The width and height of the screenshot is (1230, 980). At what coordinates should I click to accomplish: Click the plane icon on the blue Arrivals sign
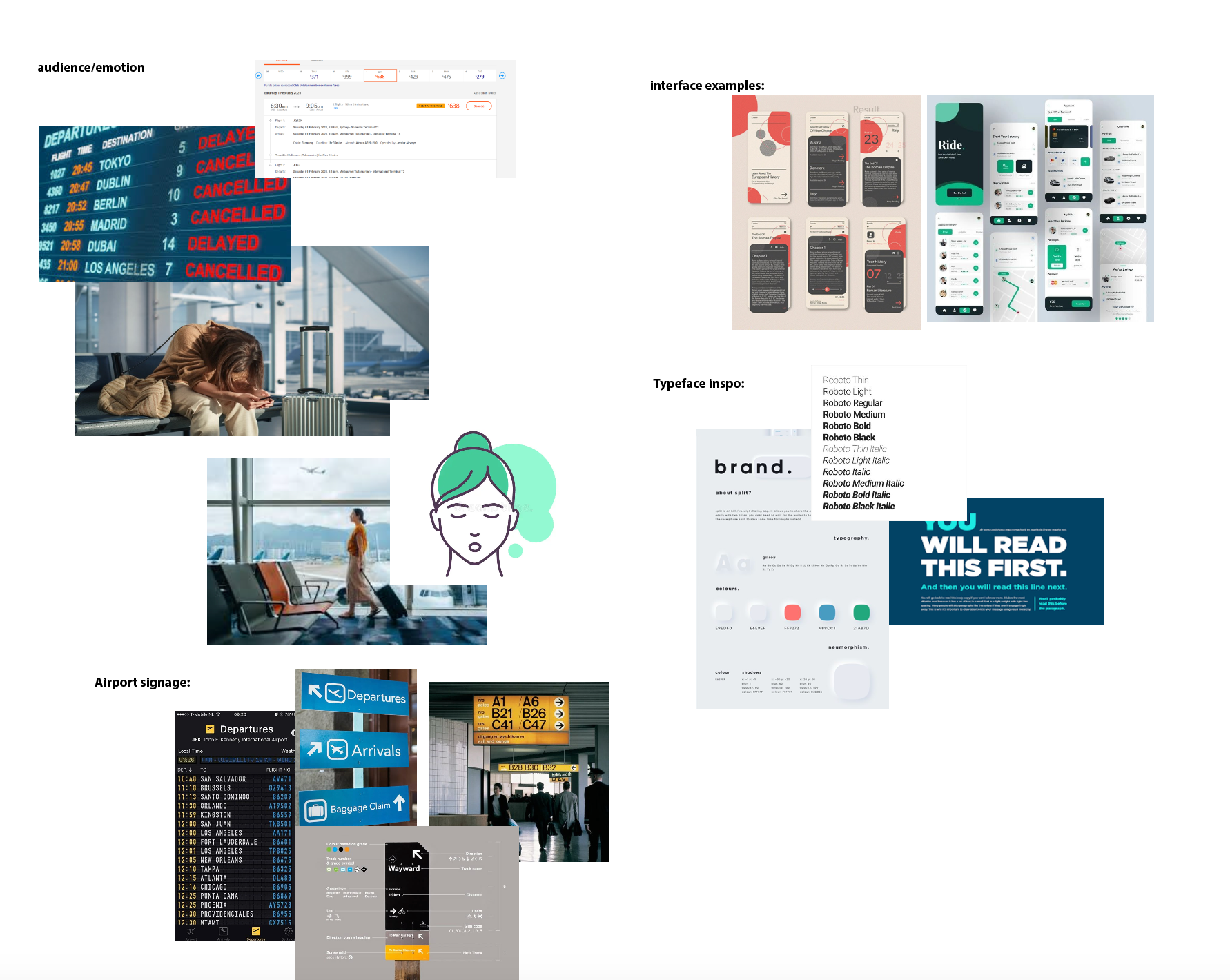point(338,749)
